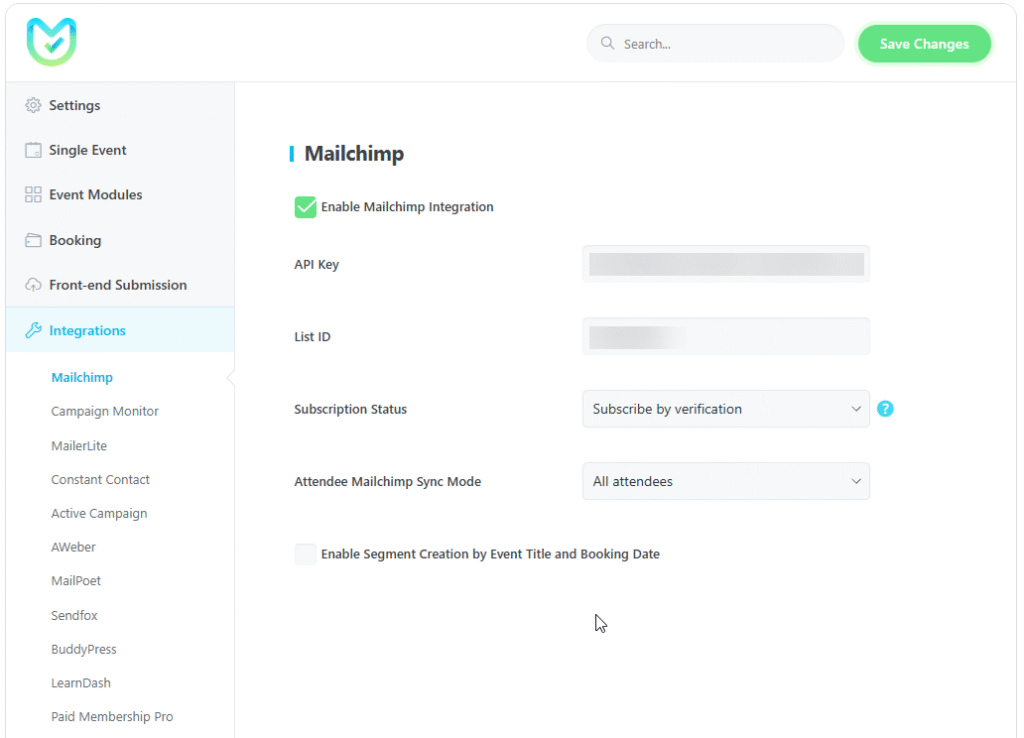Click the Single Event sidebar icon
This screenshot has height=738, width=1024.
click(31, 150)
